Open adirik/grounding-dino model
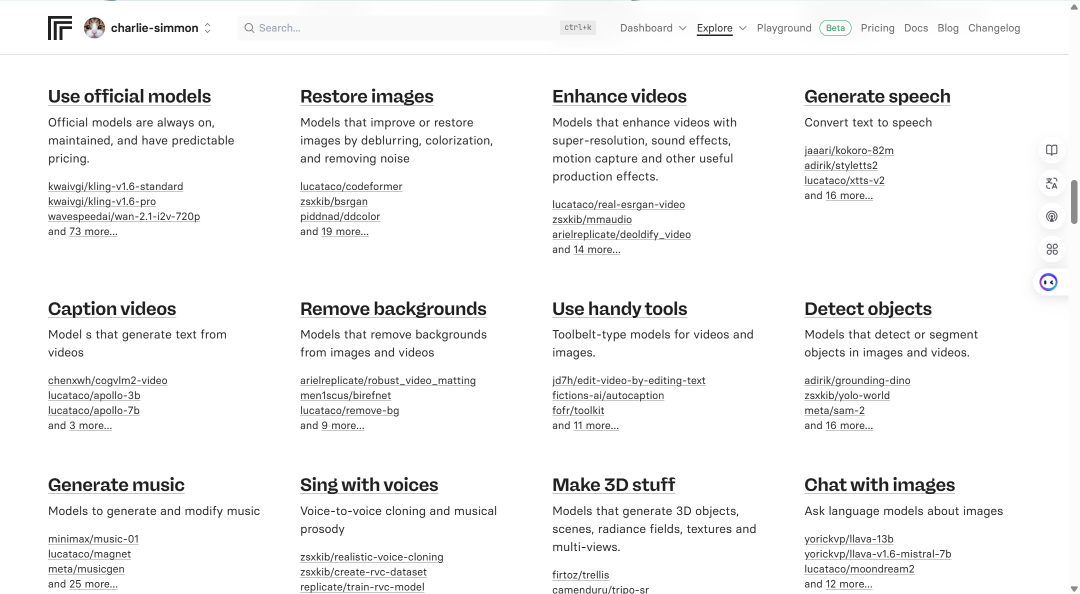The height and width of the screenshot is (594, 1080). [x=858, y=380]
